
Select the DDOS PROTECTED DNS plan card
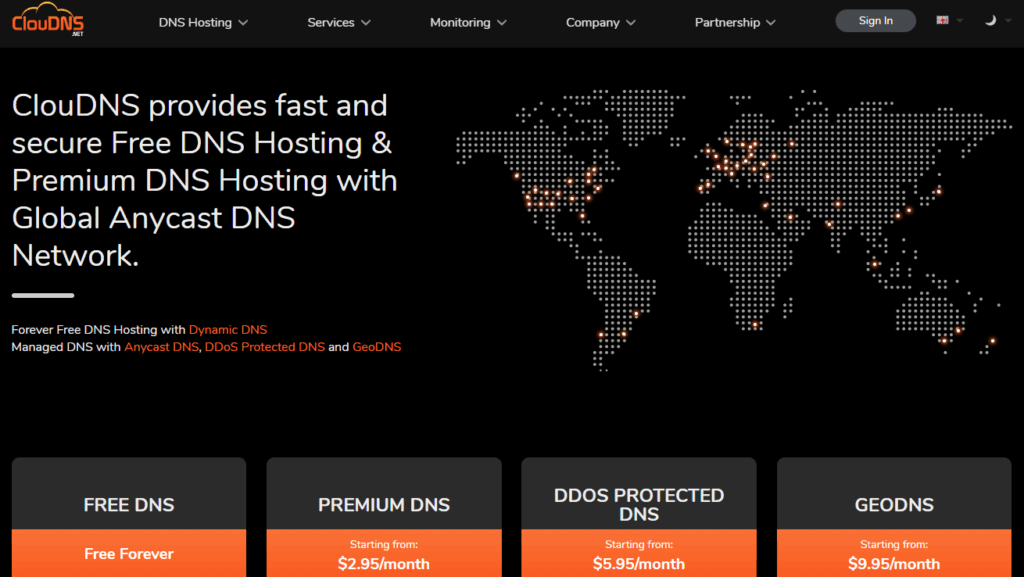(x=639, y=517)
